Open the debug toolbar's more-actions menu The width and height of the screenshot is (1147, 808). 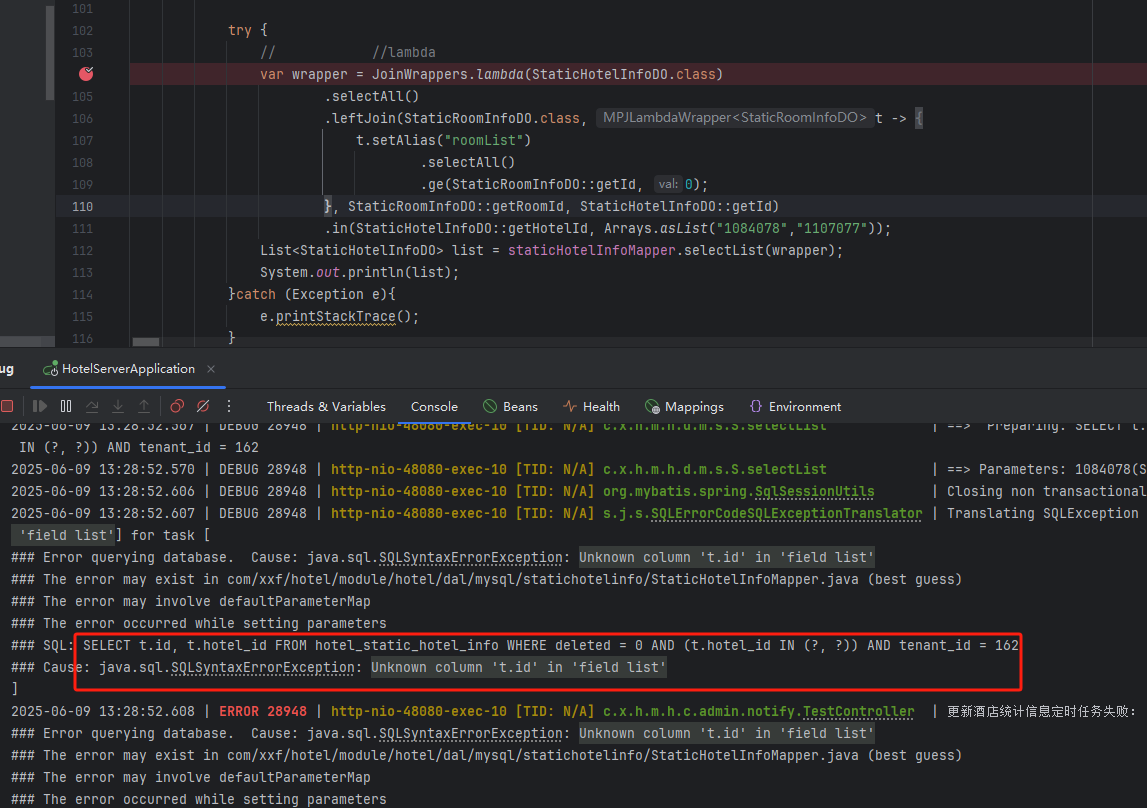pyautogui.click(x=229, y=406)
